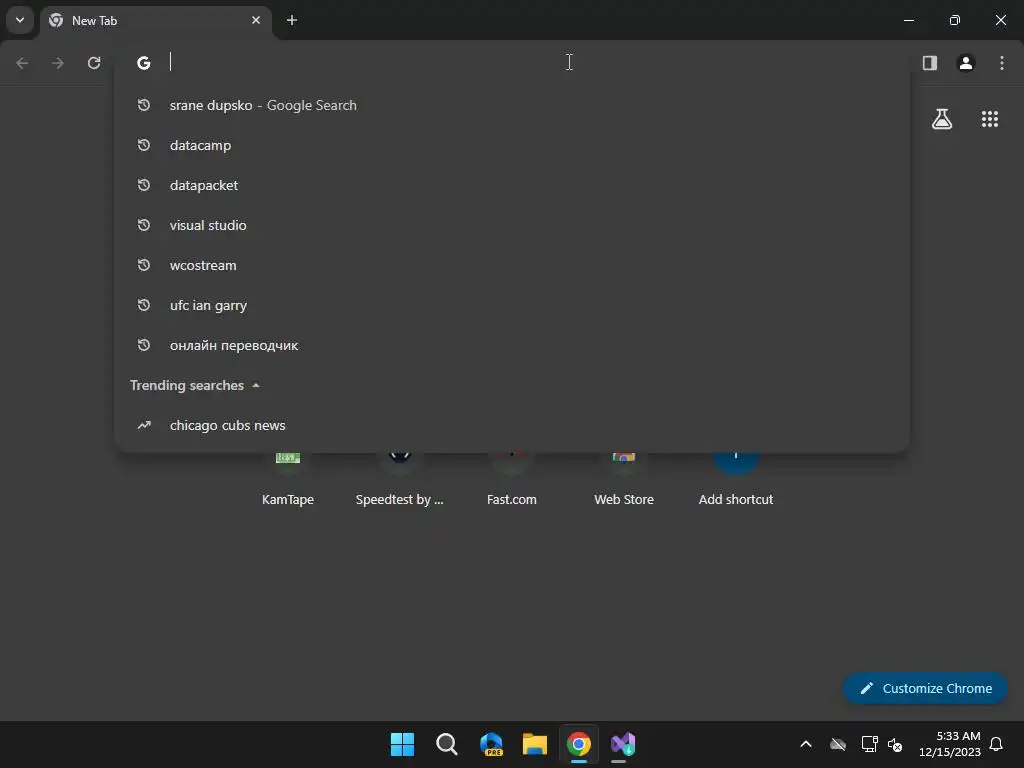1024x768 pixels.
Task: Open the clock showing 5:33 AM
Action: pos(950,744)
